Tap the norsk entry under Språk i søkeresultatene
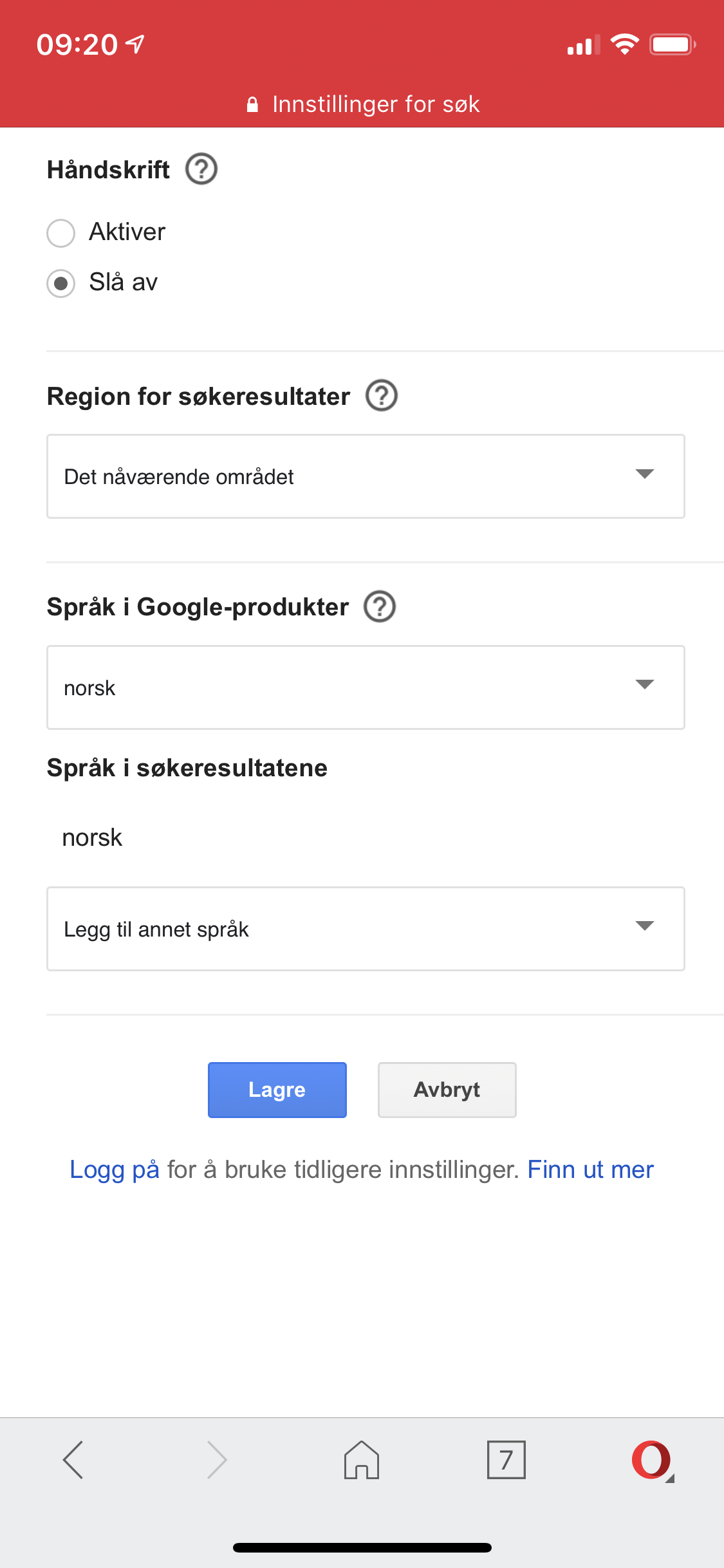Viewport: 724px width, 1568px height. pyautogui.click(x=92, y=837)
